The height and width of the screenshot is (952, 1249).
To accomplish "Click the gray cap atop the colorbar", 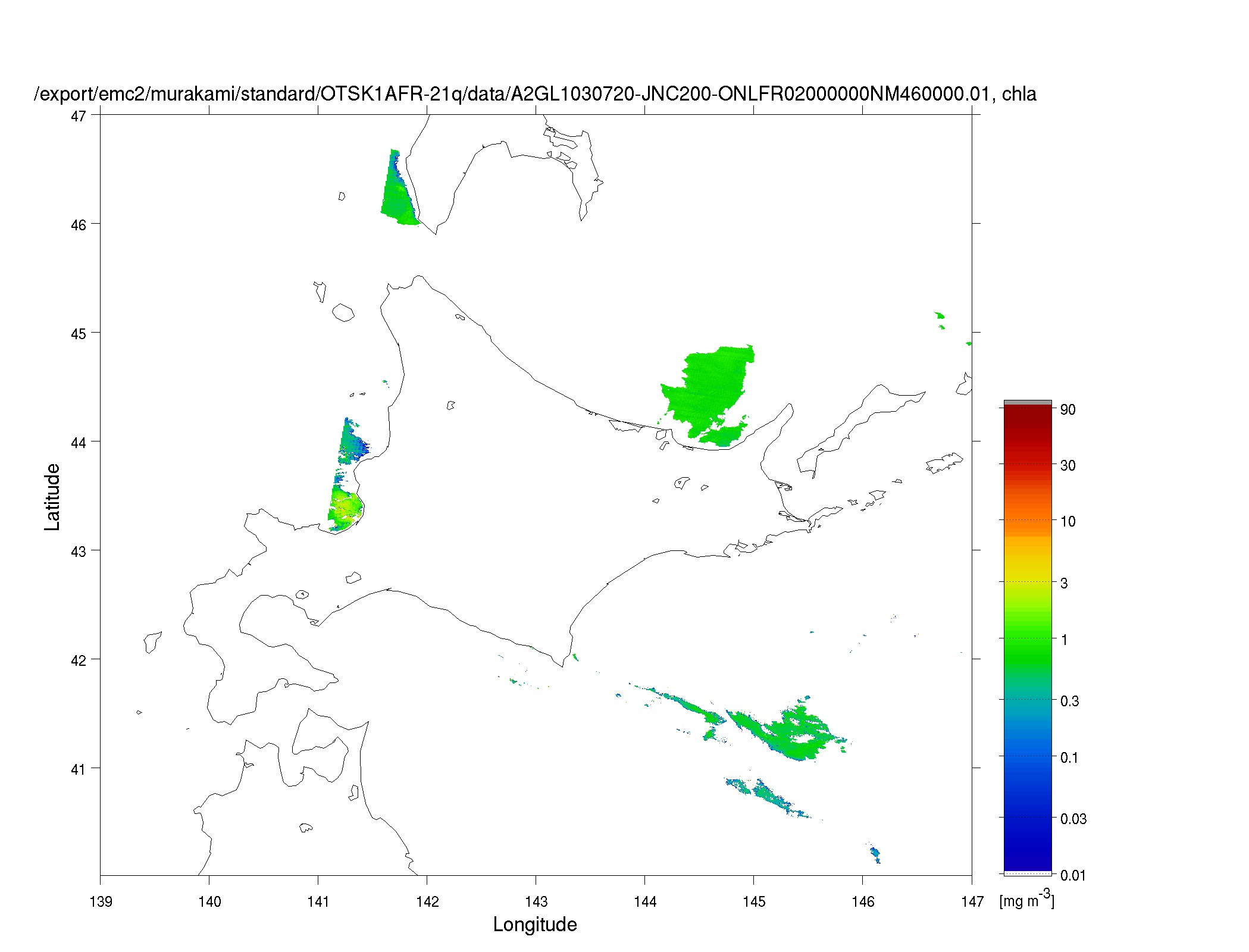I will click(x=1028, y=403).
